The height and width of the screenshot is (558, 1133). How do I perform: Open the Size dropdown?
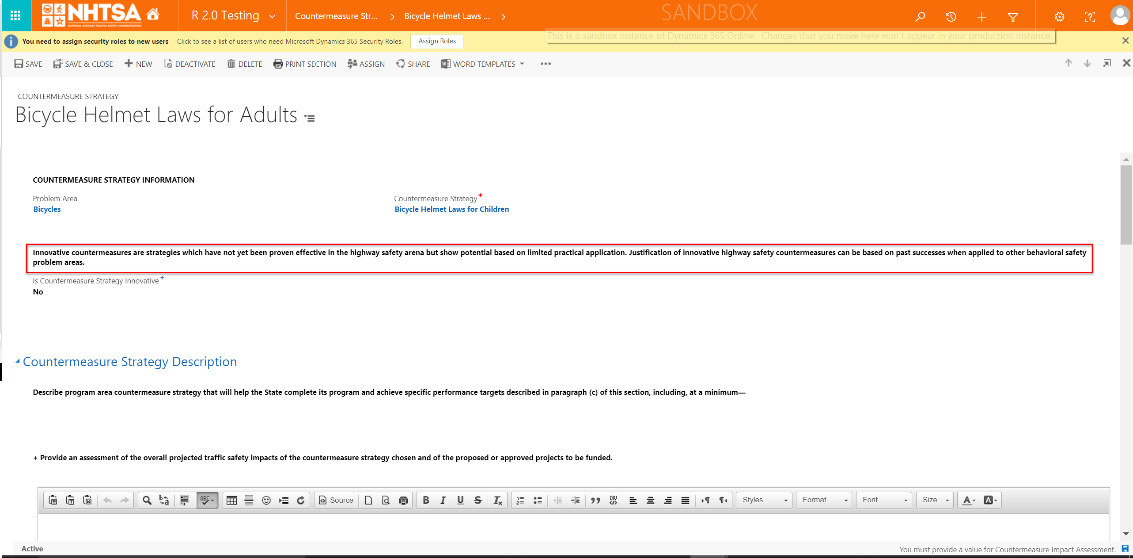coord(935,500)
